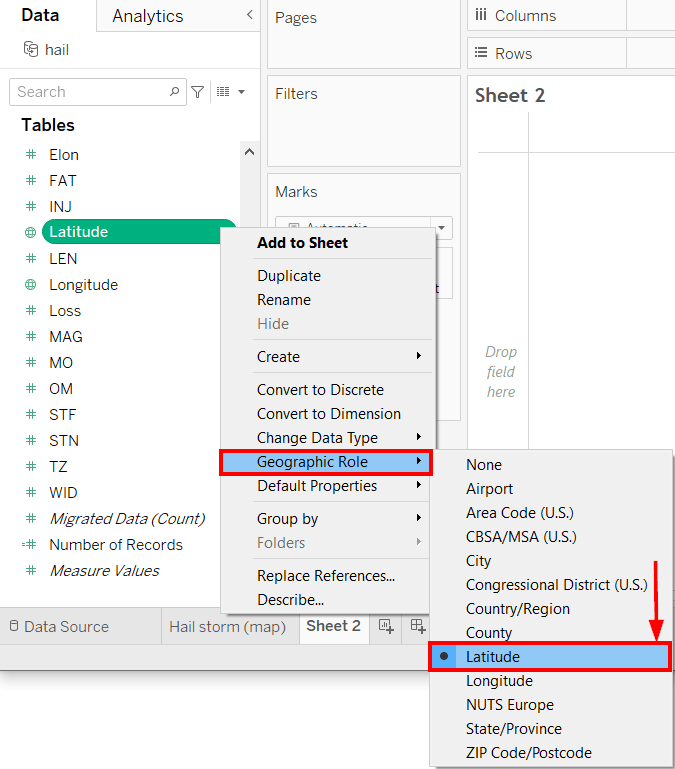Screen dimensions: 675x769
Task: Click the New Dashboard icon
Action: tap(418, 626)
